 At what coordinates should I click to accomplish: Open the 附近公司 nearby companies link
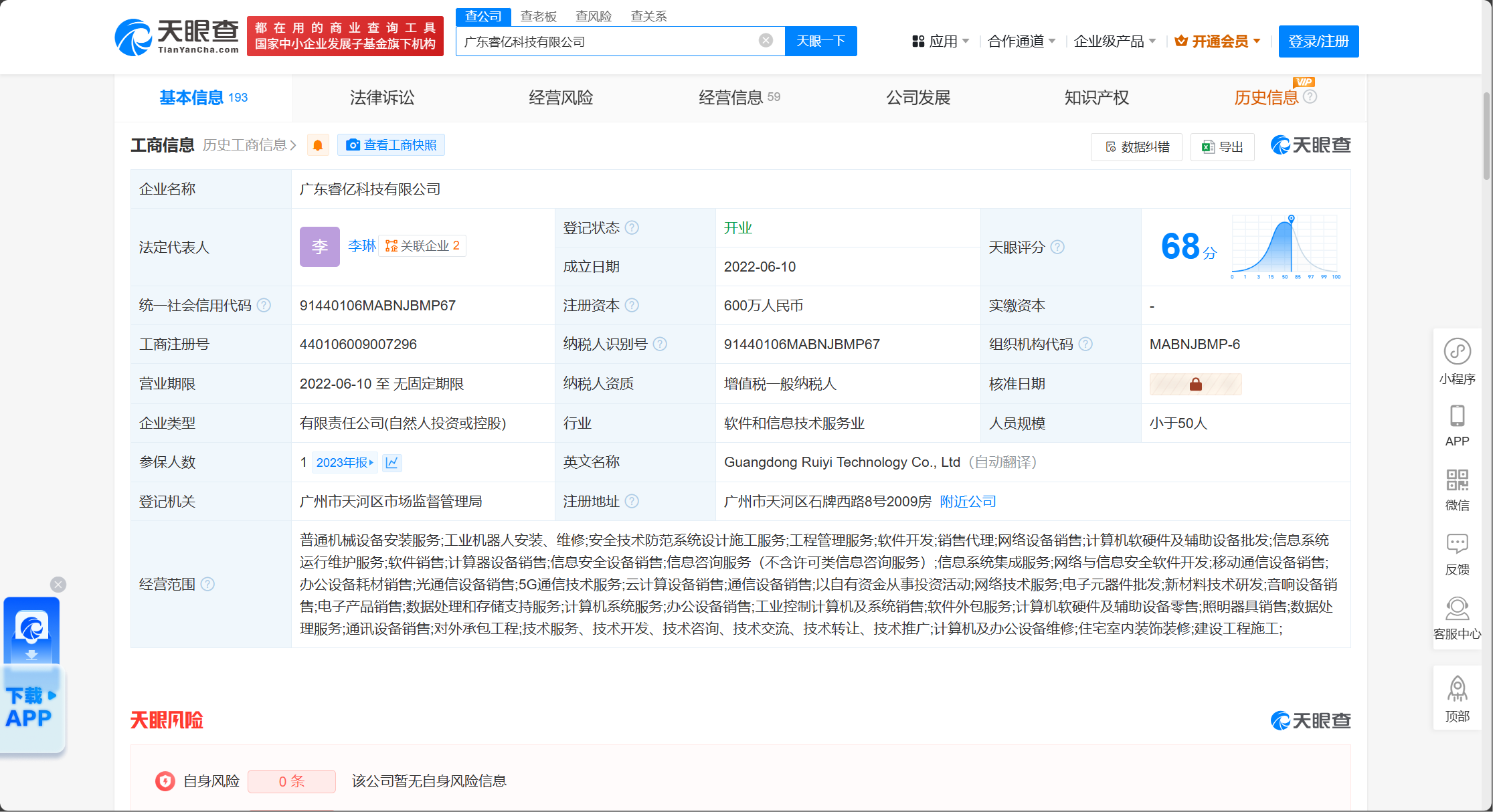(968, 502)
